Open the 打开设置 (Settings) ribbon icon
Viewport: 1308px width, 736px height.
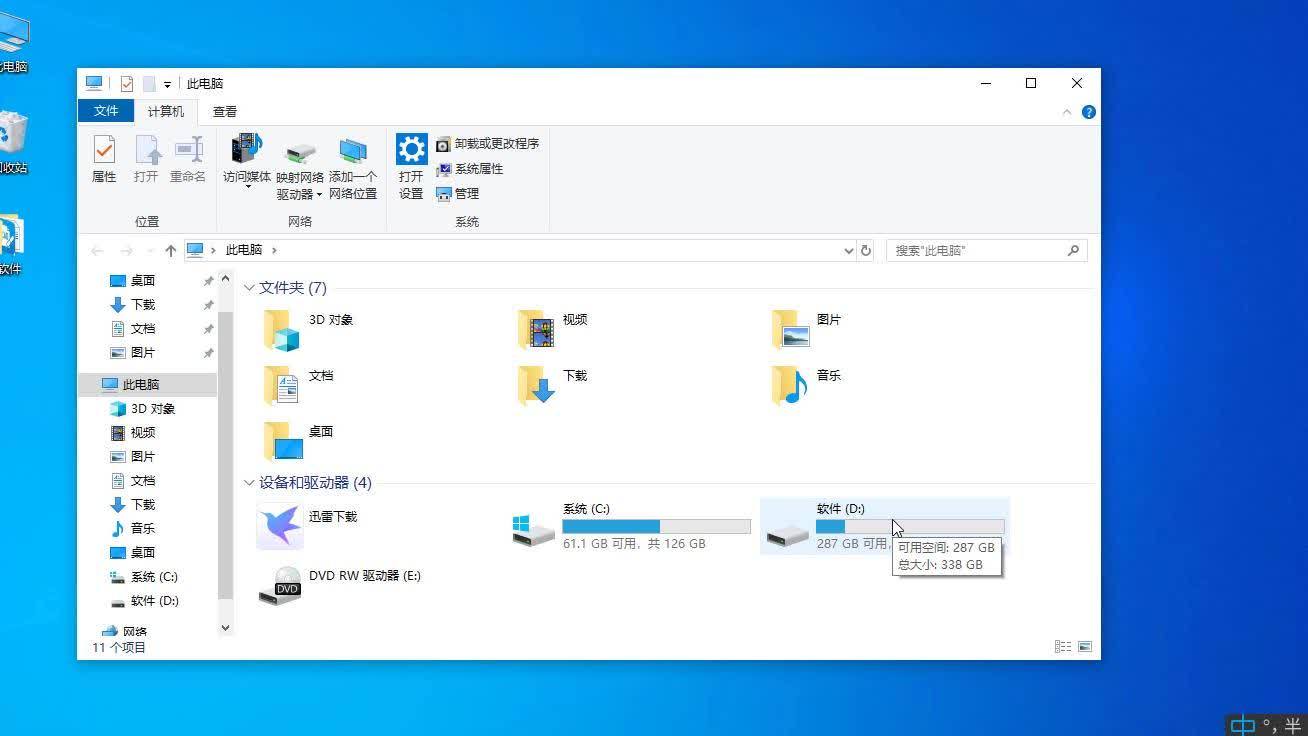click(x=410, y=160)
